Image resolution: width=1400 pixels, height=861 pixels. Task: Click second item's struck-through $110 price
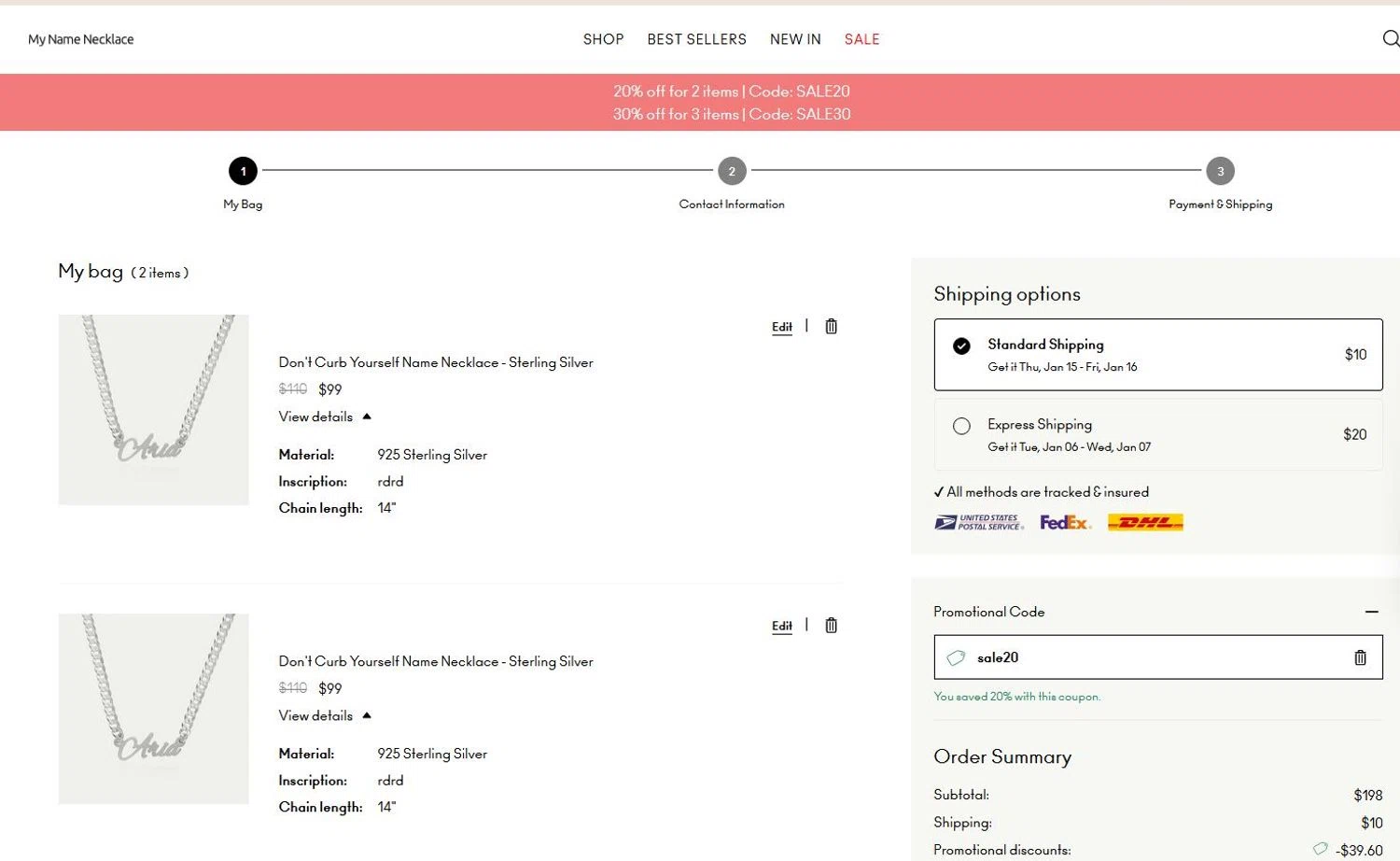click(x=292, y=688)
